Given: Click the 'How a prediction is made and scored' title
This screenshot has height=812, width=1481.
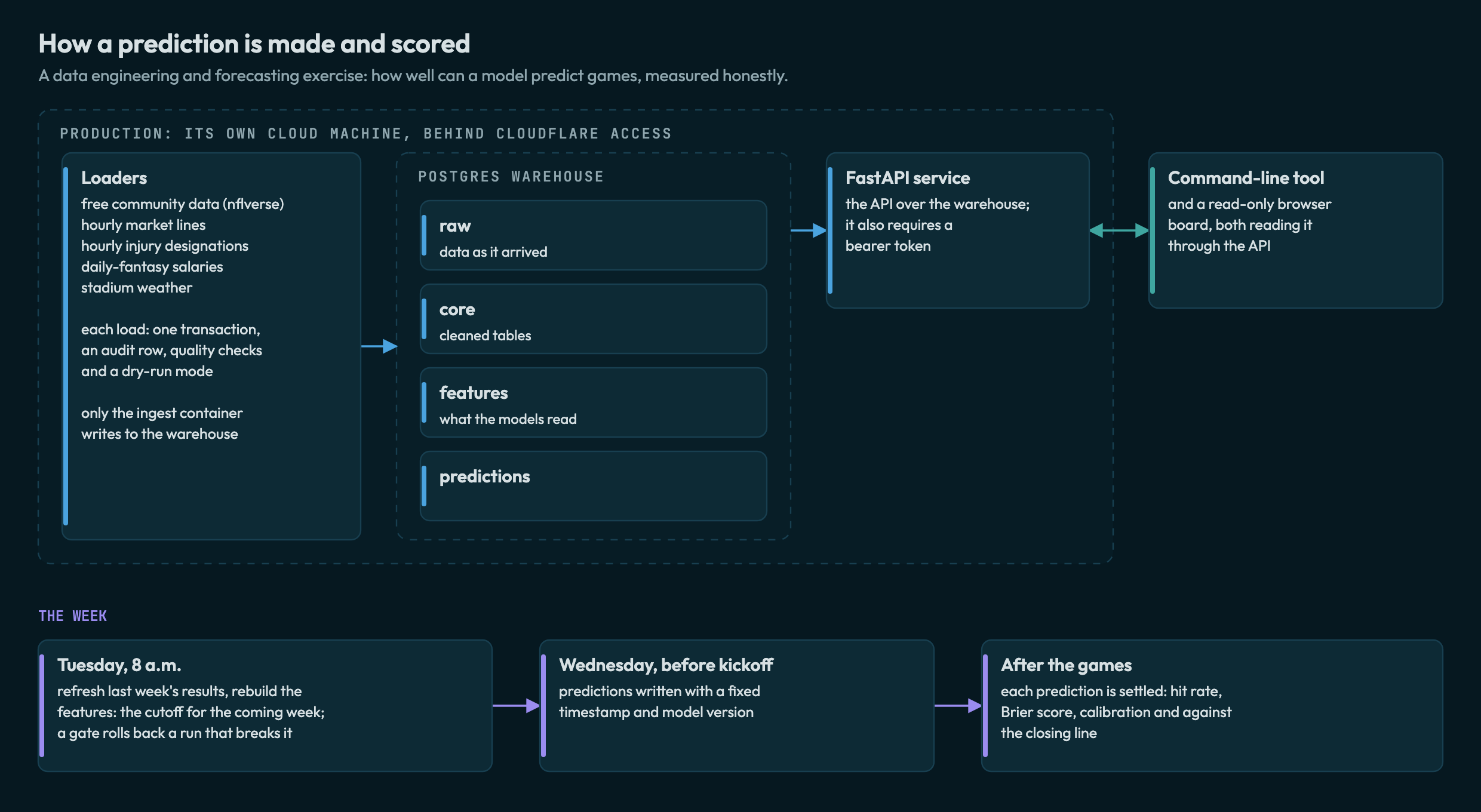Looking at the screenshot, I should 254,44.
